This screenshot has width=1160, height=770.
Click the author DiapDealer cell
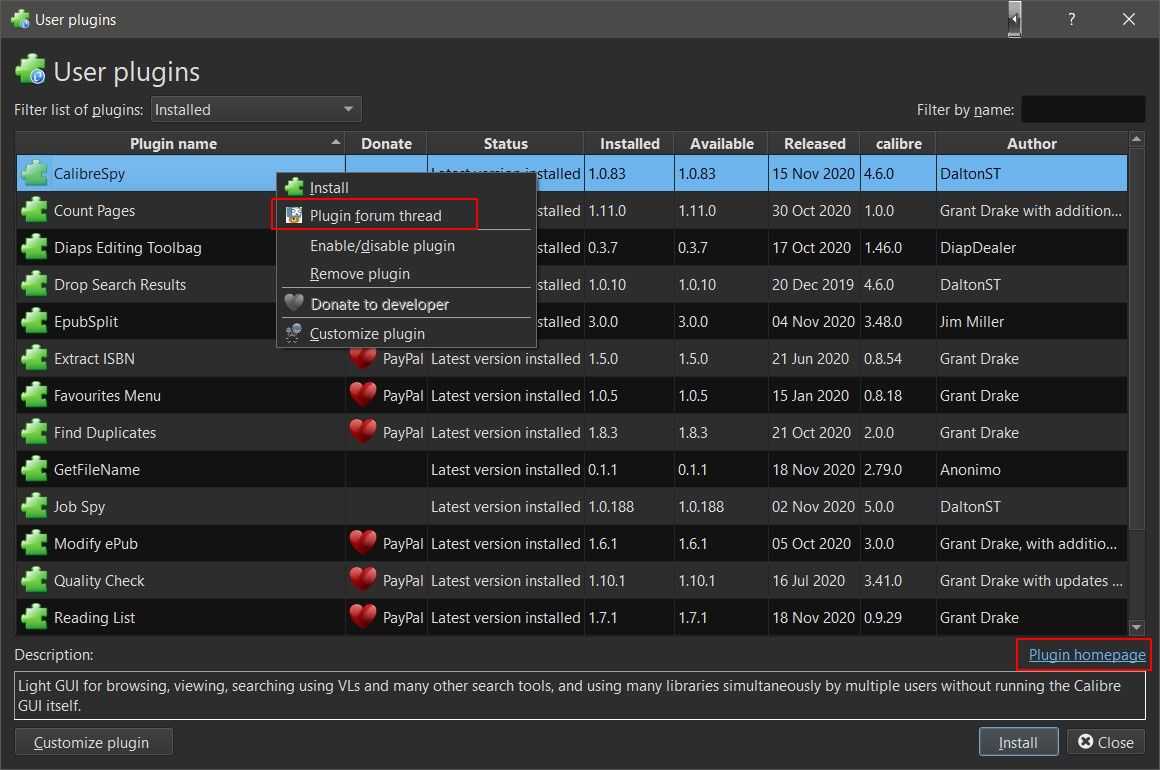977,248
